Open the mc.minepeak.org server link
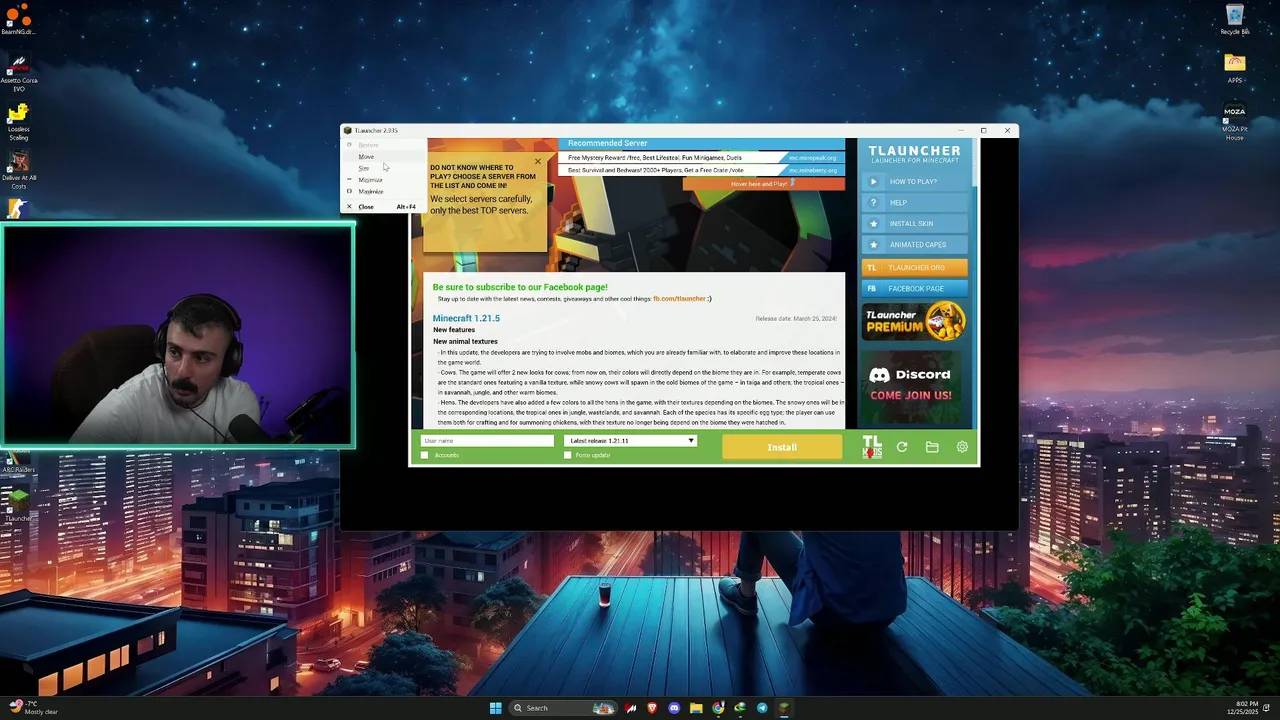The width and height of the screenshot is (1280, 720). click(812, 158)
